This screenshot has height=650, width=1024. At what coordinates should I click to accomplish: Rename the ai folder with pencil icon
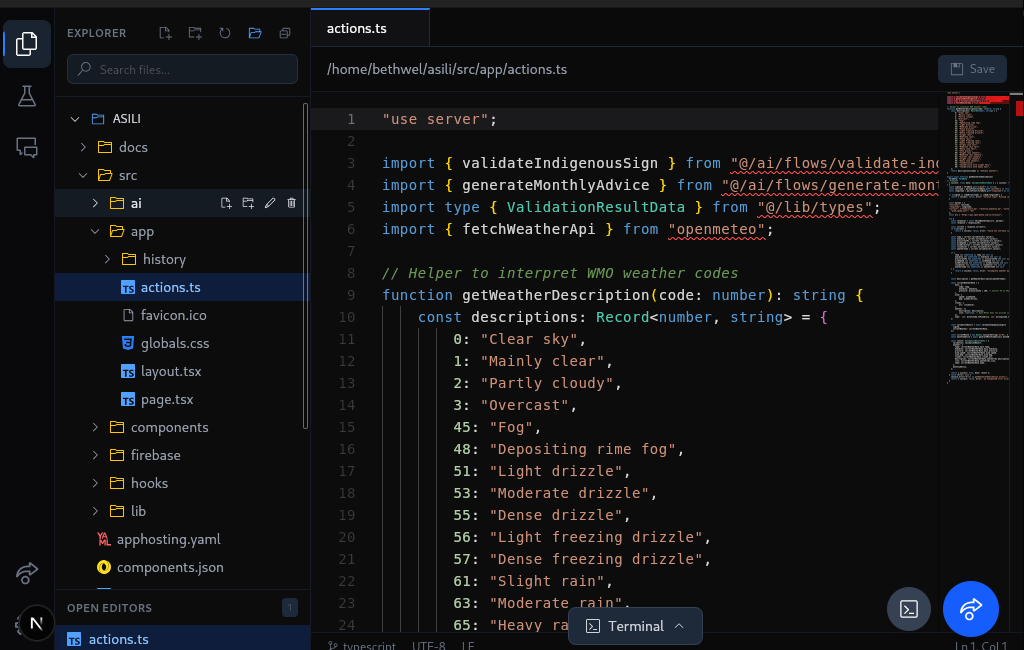coord(270,203)
